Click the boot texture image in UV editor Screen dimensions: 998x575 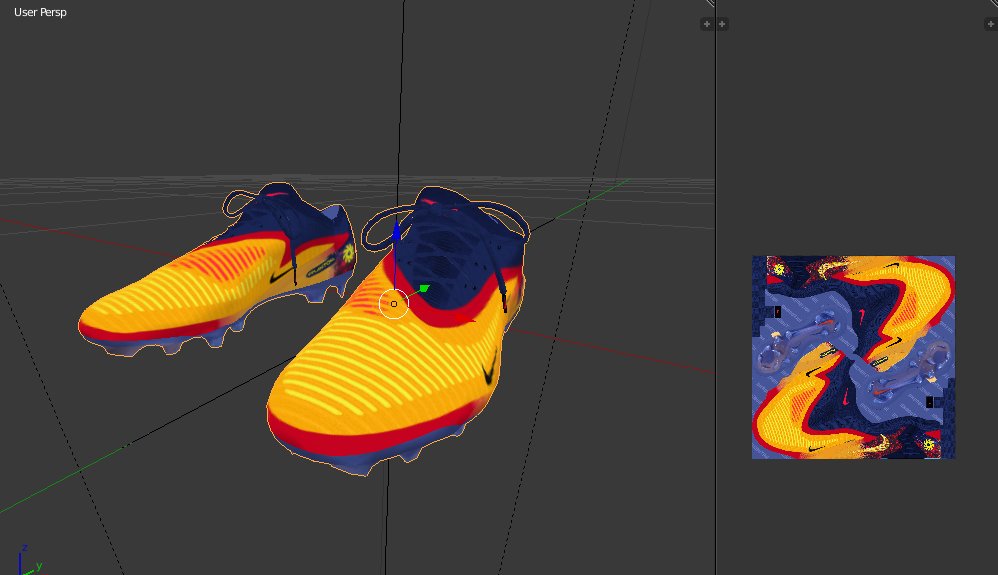pos(854,357)
